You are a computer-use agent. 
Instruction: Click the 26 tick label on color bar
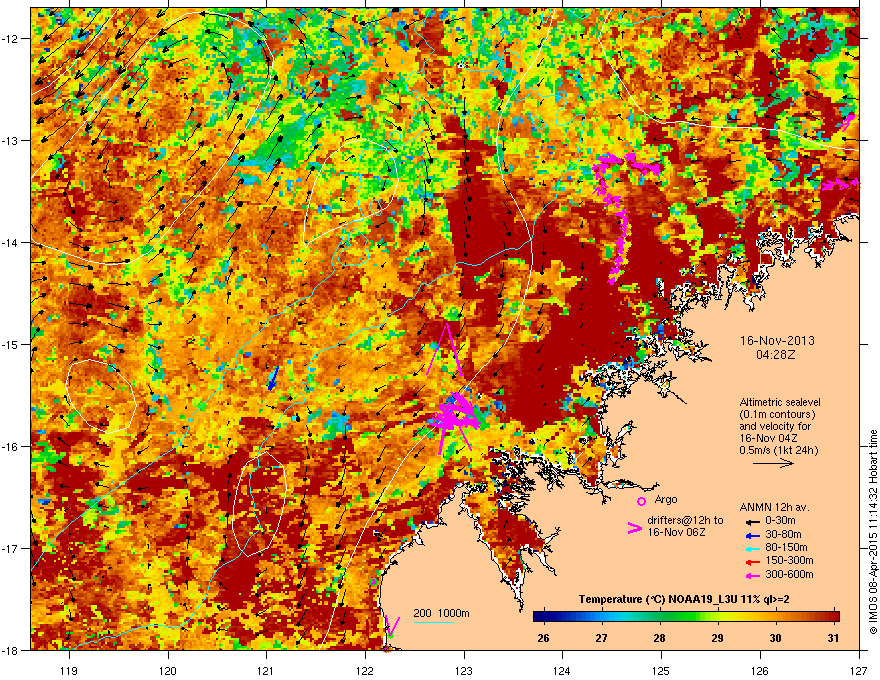[x=543, y=638]
